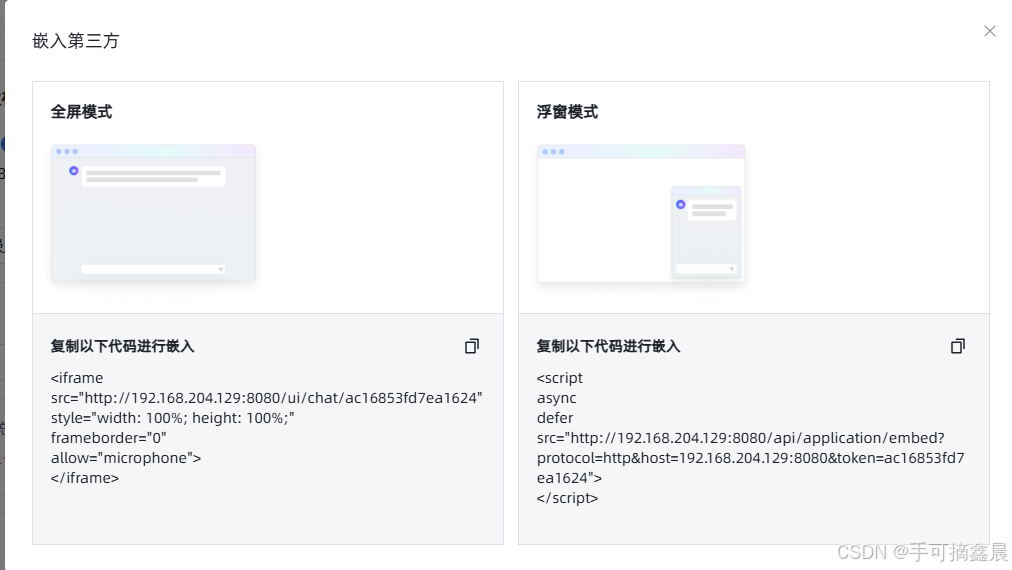The height and width of the screenshot is (570, 1012).
Task: Click the </script> closing tag text
Action: [567, 498]
